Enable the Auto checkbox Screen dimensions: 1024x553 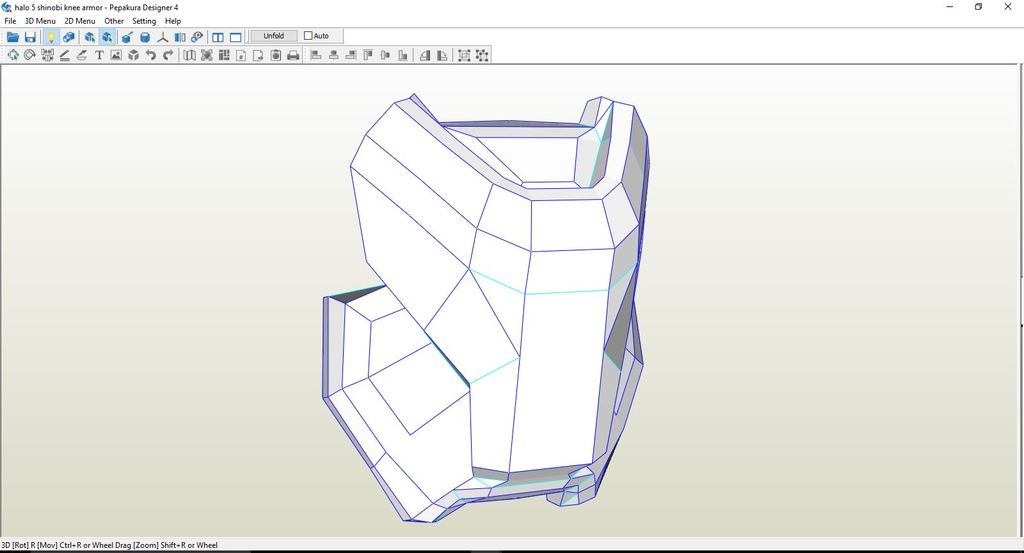coord(308,36)
